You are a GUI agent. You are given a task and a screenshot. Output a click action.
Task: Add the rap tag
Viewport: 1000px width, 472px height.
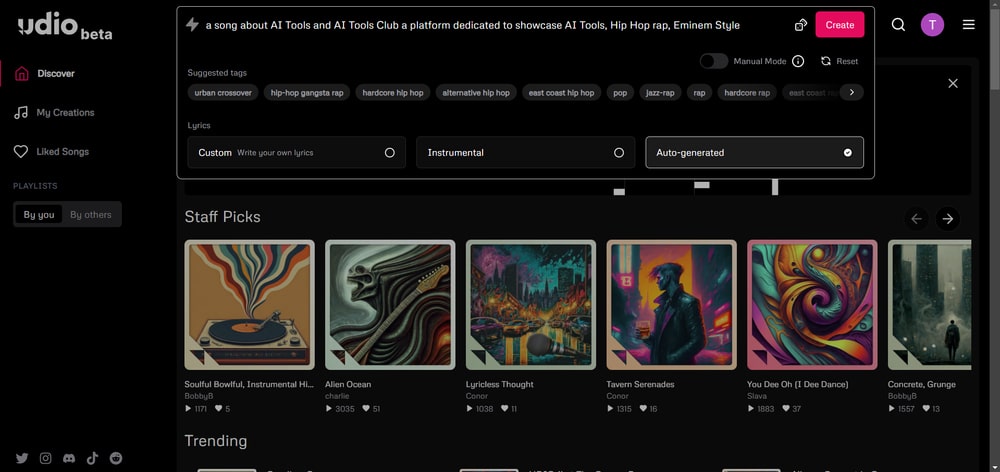[x=699, y=92]
